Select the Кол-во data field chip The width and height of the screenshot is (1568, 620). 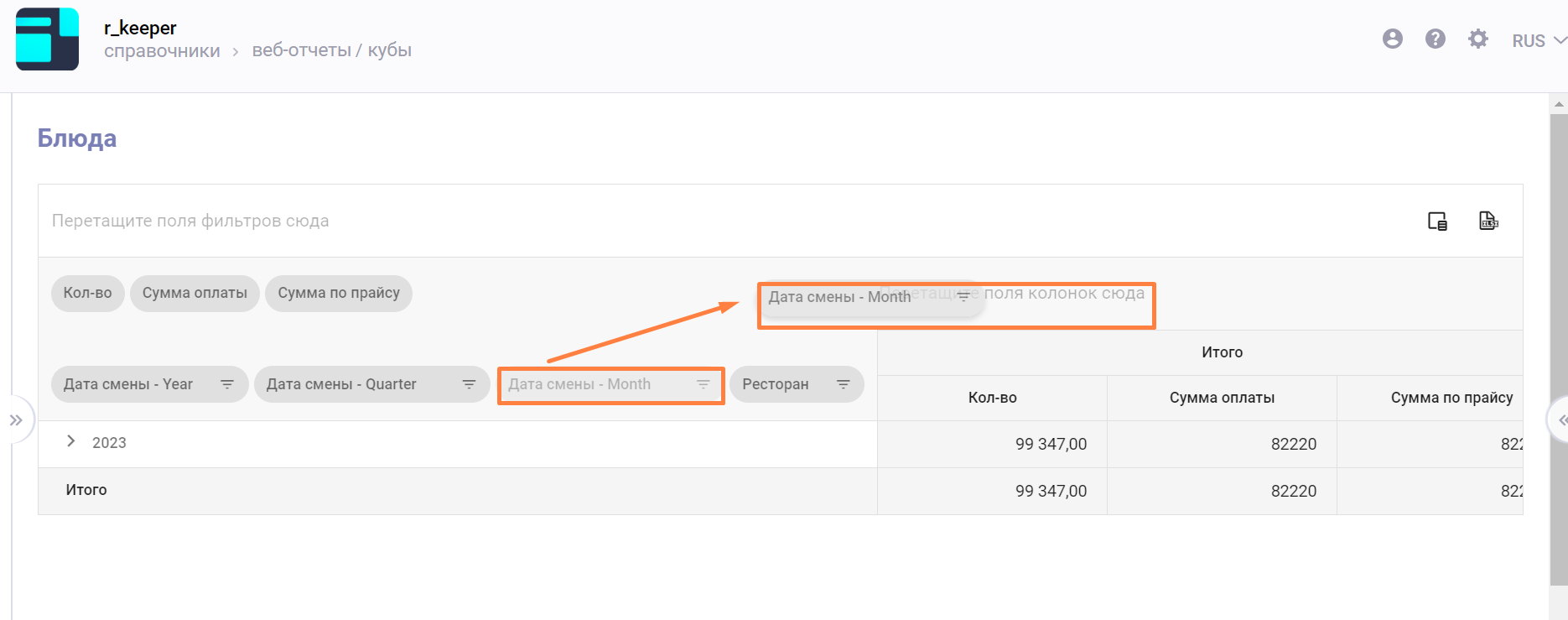point(87,294)
